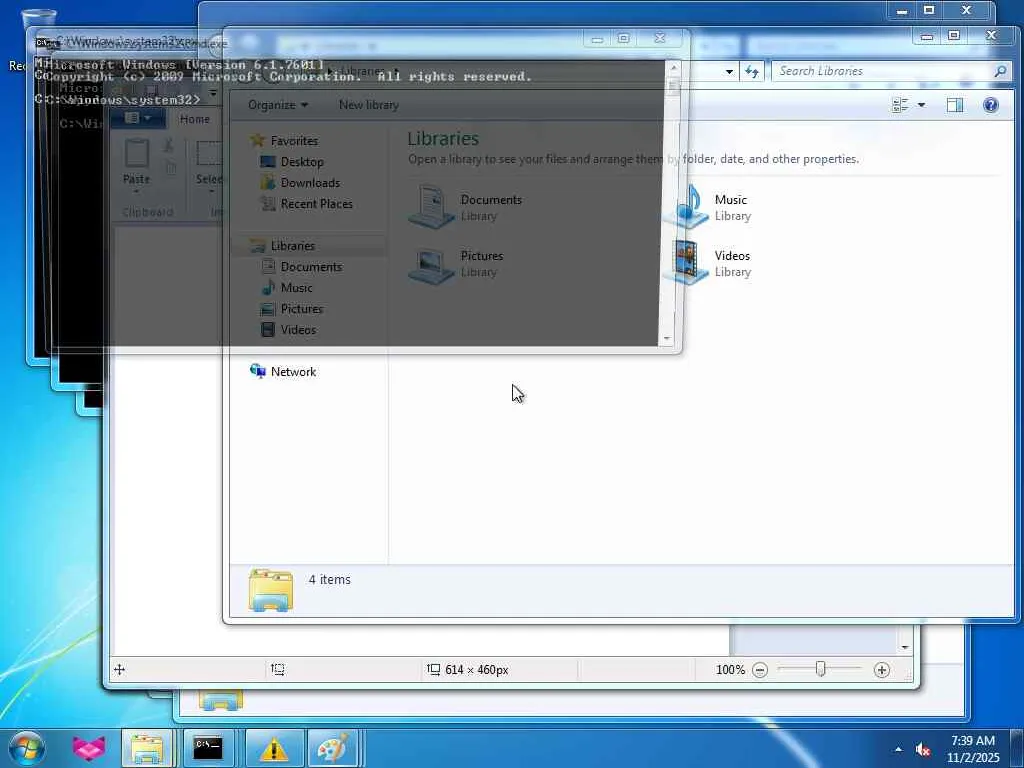Switch to the Home tab in Paint
The height and width of the screenshot is (768, 1024).
point(195,119)
